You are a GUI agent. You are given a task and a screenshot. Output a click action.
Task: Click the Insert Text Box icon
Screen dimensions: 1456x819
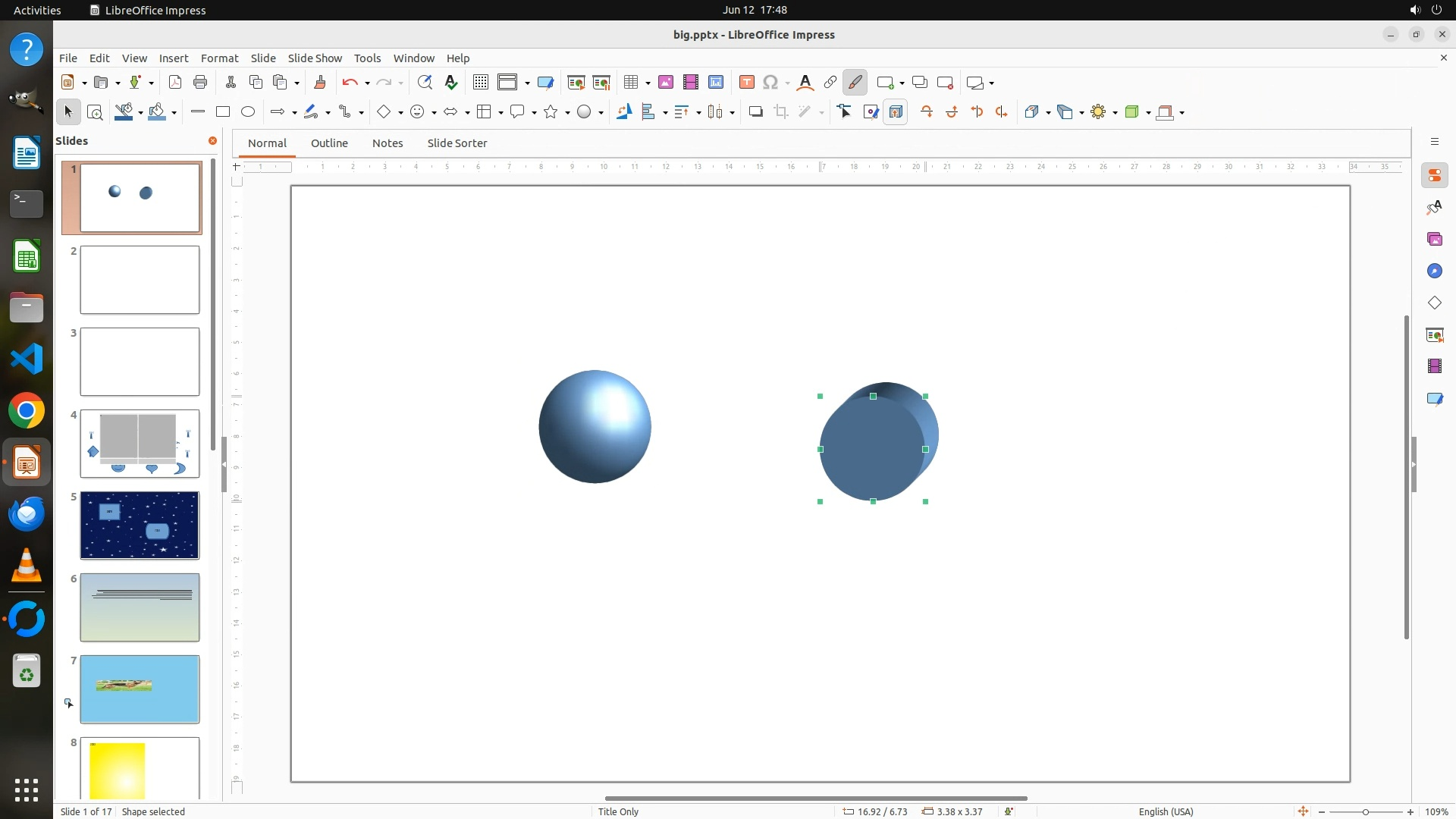(x=746, y=83)
